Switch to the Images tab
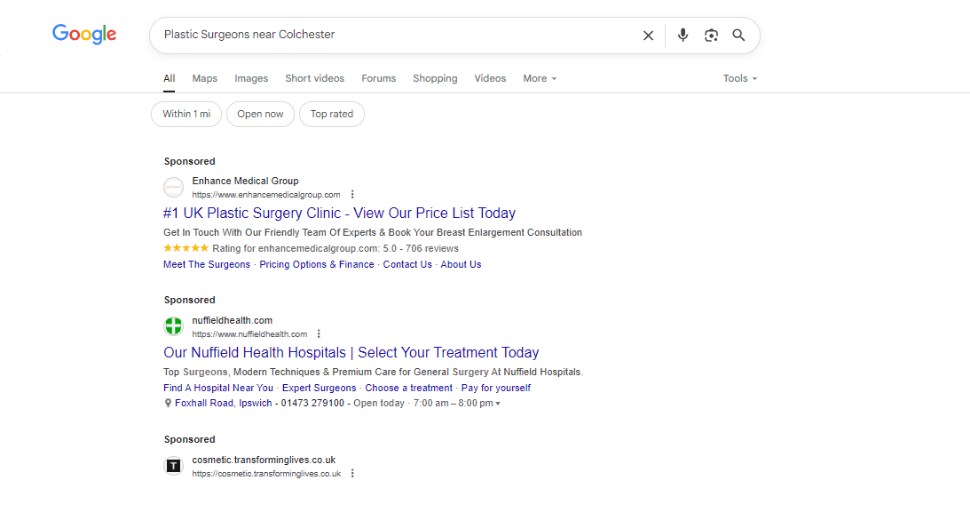970x517 pixels. click(251, 79)
